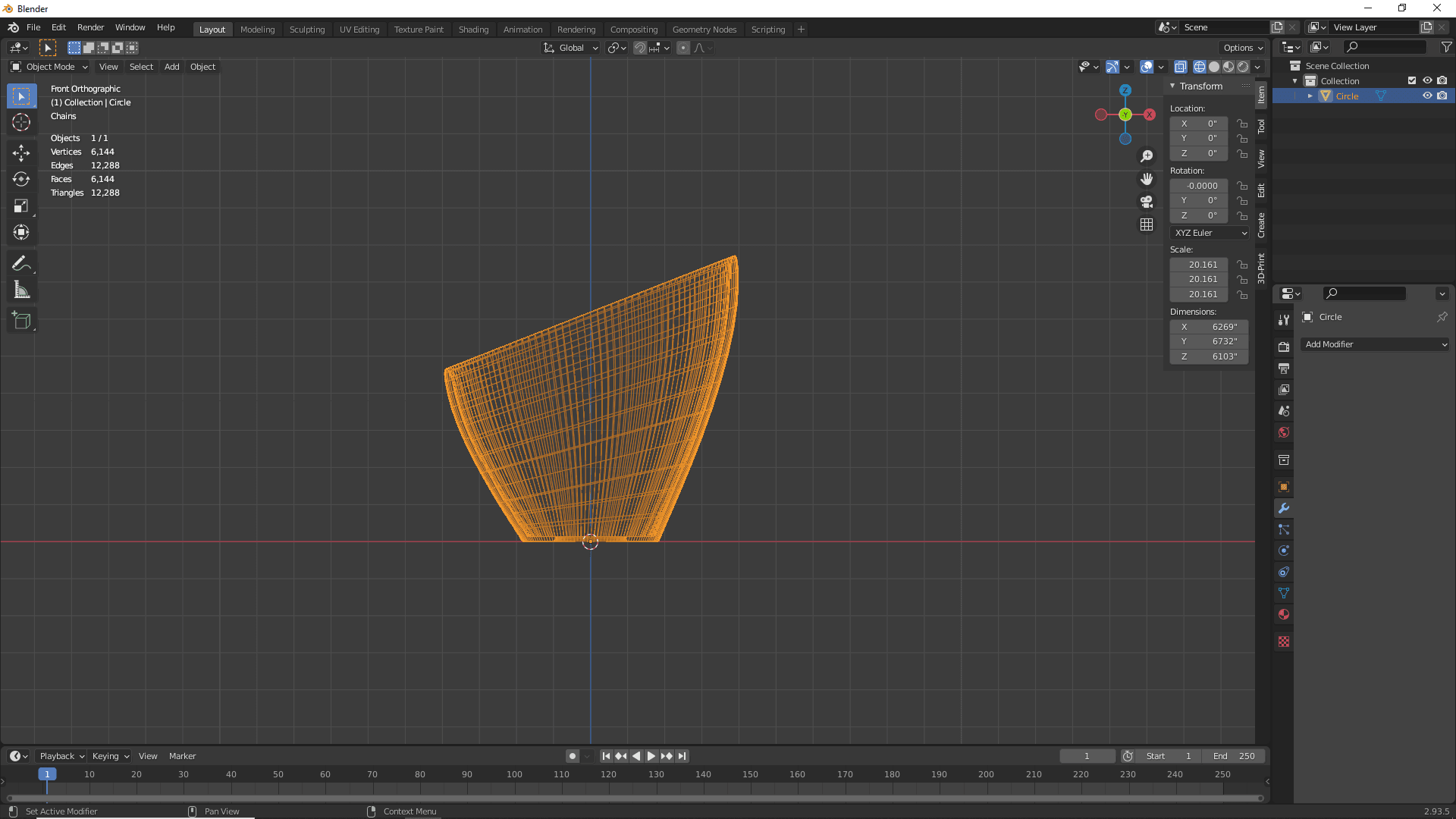Screen dimensions: 1456x819
Task: Open the Output properties tab
Action: coord(1284,368)
